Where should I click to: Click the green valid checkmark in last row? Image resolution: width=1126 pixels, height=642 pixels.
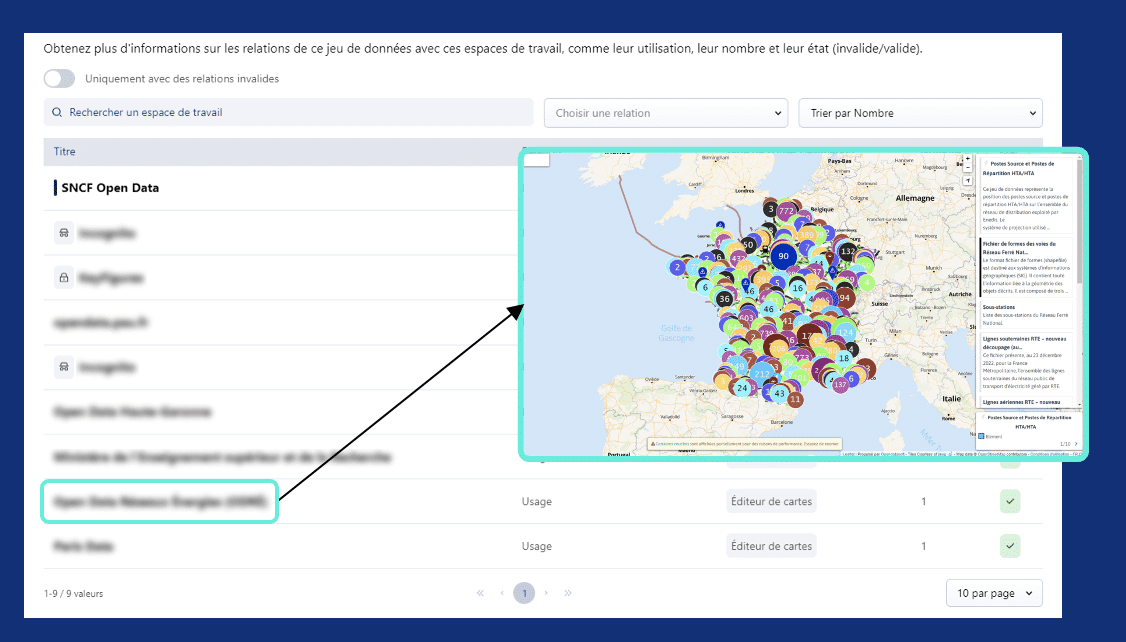1009,546
